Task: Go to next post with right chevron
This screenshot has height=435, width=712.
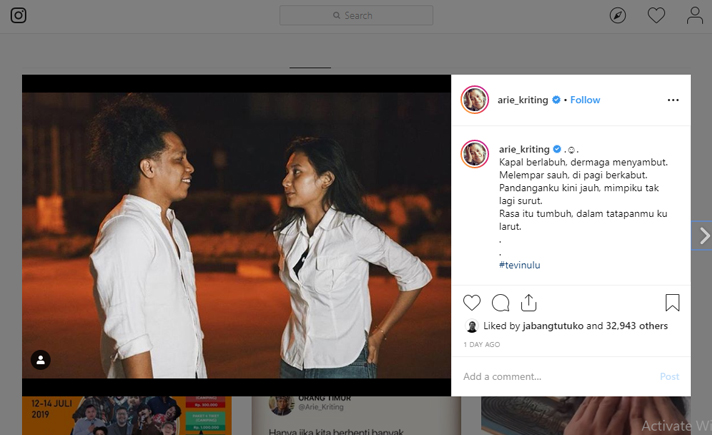Action: (703, 236)
